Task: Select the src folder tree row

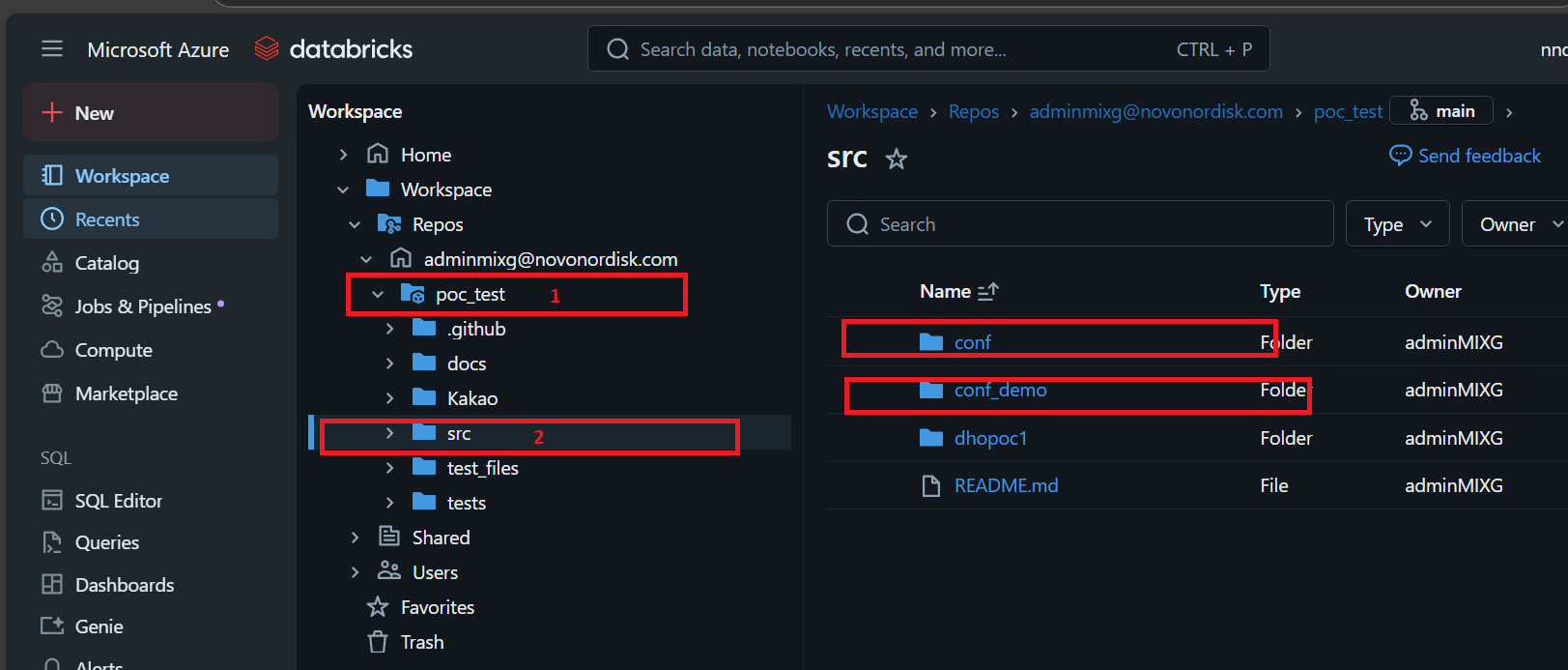Action: [550, 433]
